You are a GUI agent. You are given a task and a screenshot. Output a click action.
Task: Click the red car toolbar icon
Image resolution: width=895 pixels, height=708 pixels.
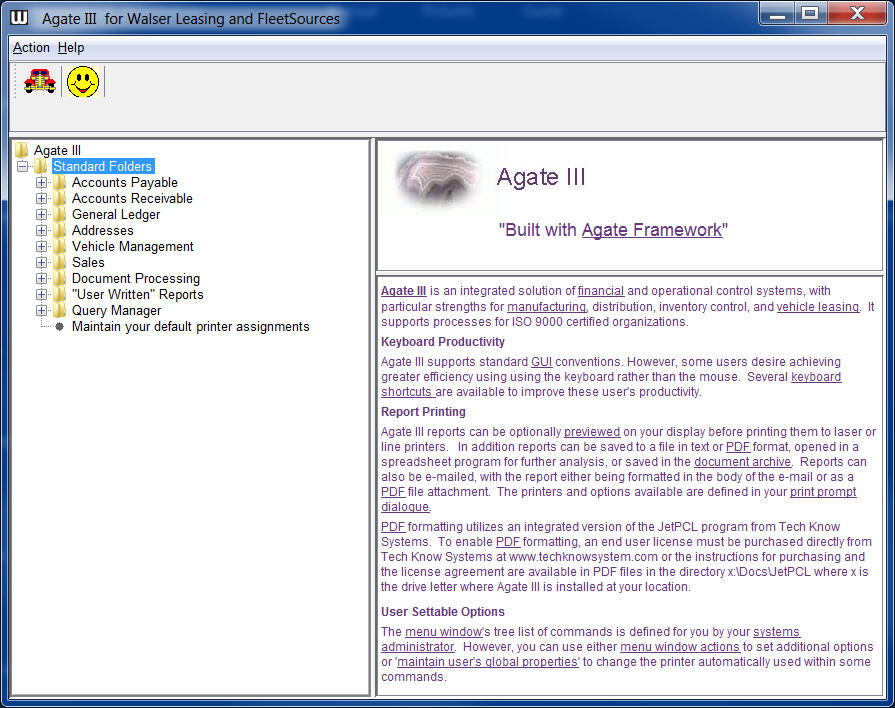(39, 82)
